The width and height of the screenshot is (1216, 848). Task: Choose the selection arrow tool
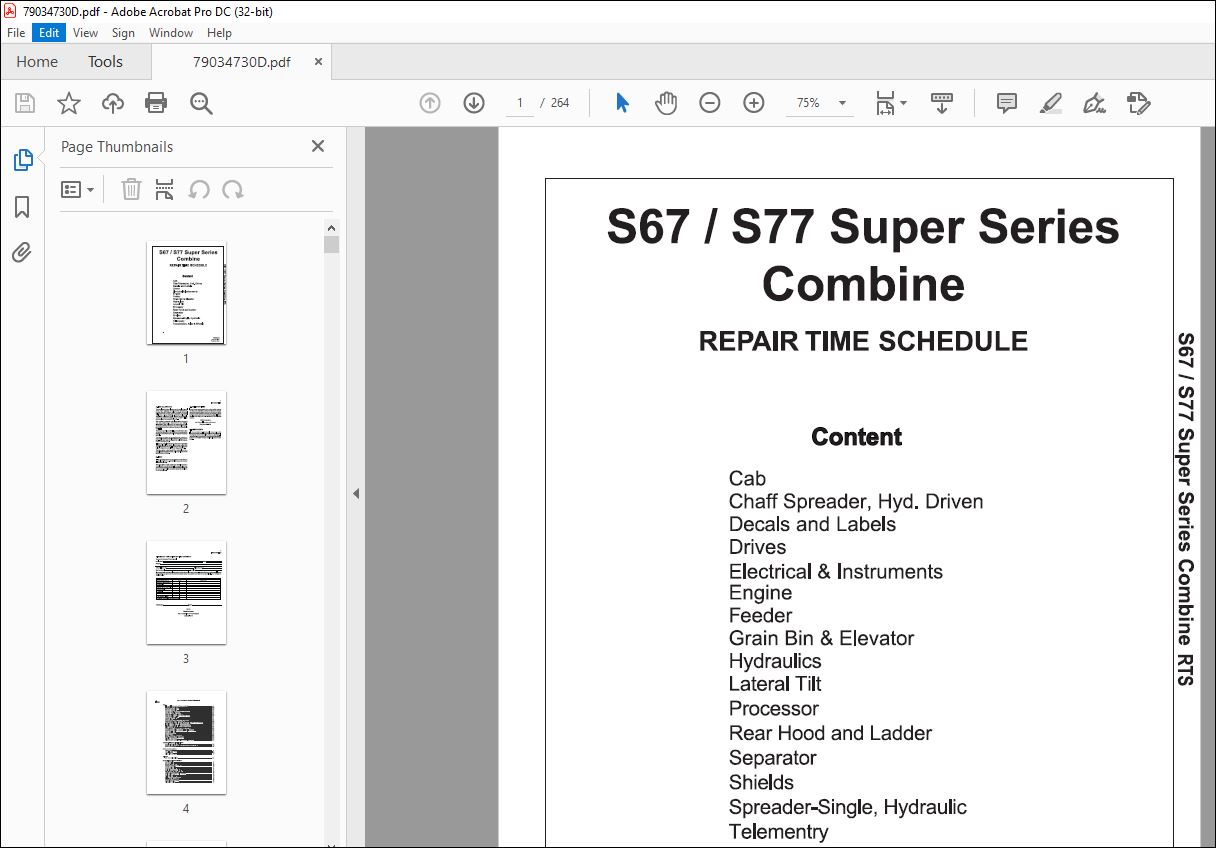622,103
